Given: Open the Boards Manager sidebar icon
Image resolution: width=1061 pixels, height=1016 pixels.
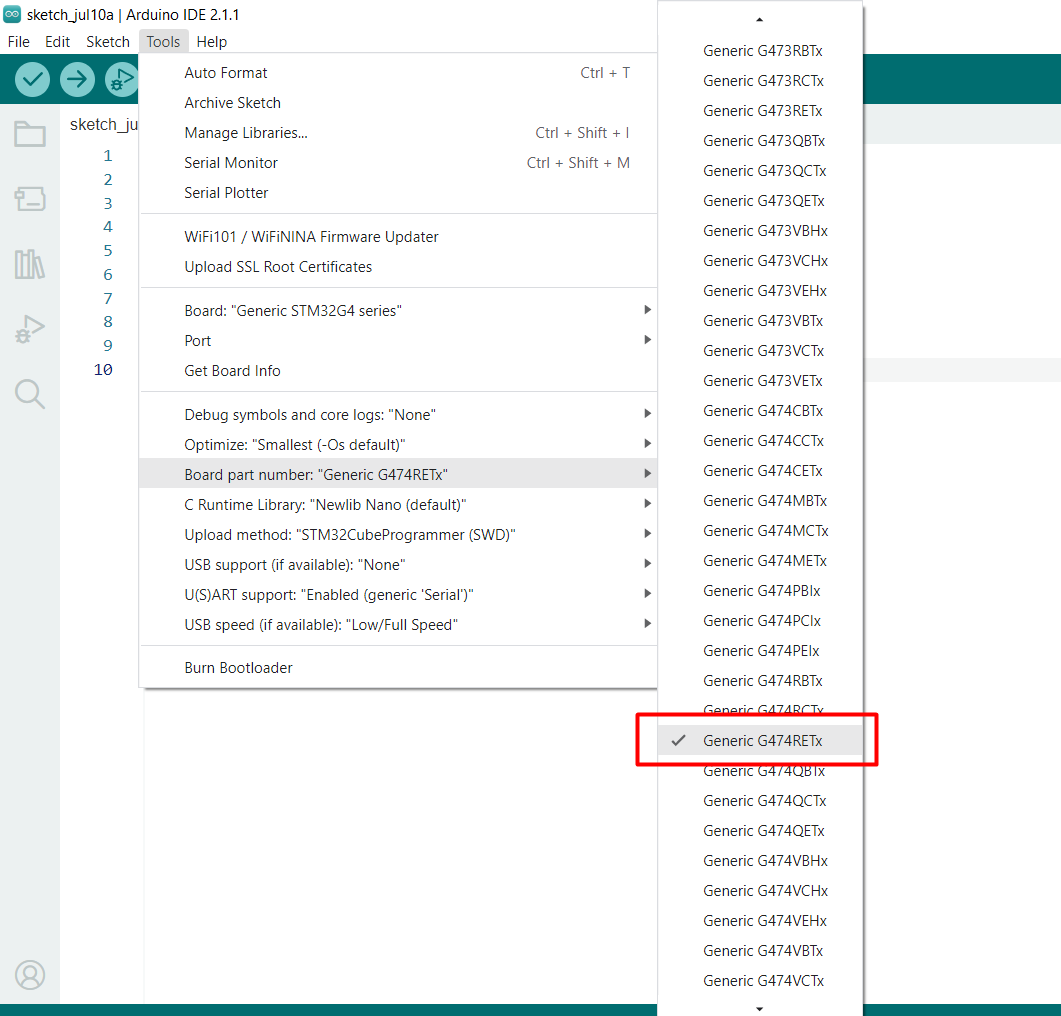Looking at the screenshot, I should [x=30, y=199].
